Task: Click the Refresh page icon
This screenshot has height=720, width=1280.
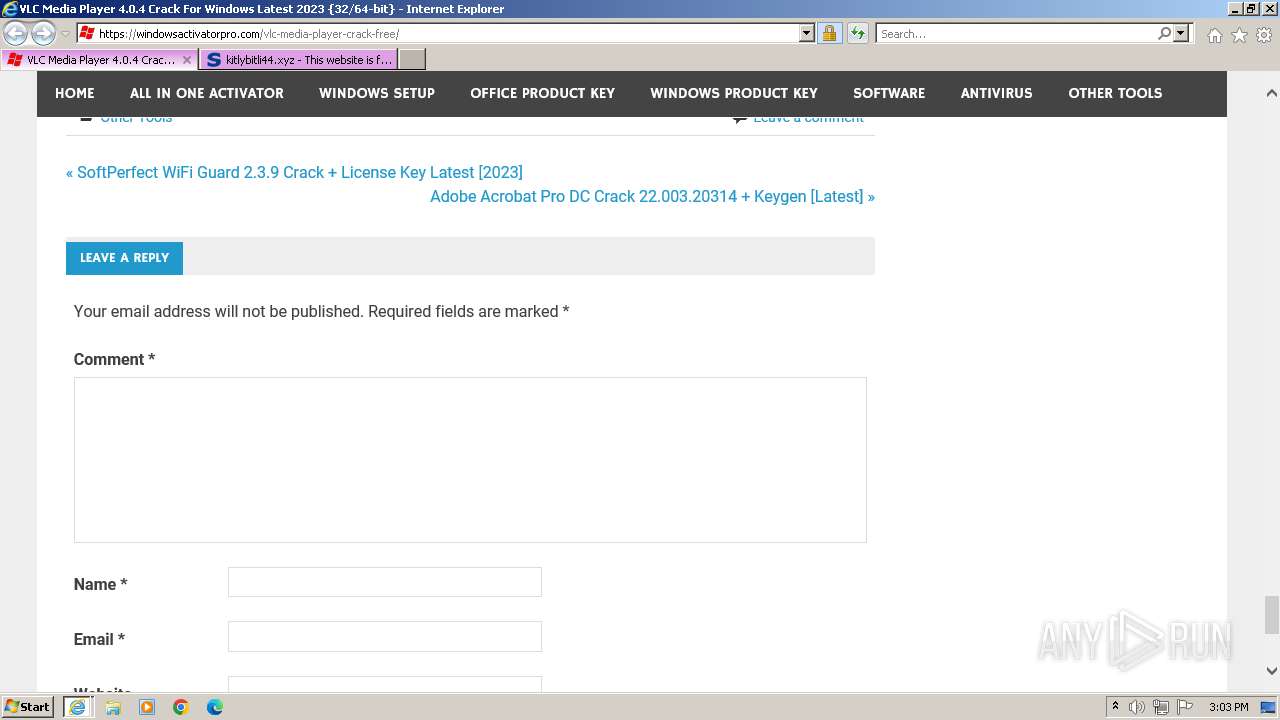Action: pos(857,34)
